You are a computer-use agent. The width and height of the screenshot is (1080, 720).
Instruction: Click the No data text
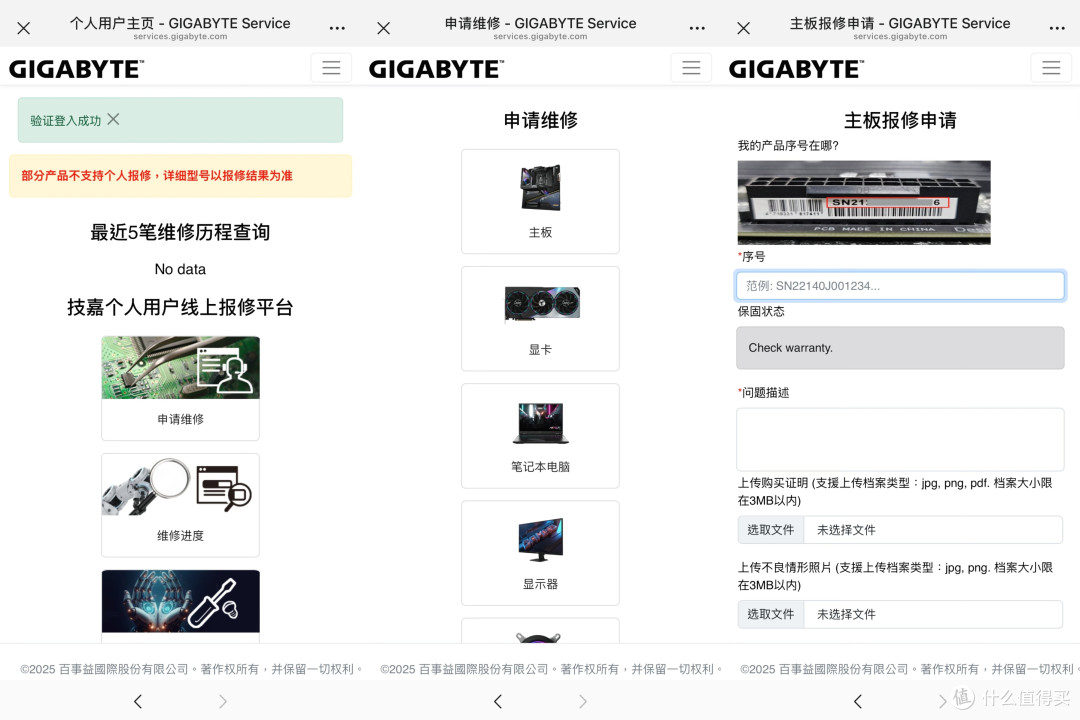[x=180, y=269]
